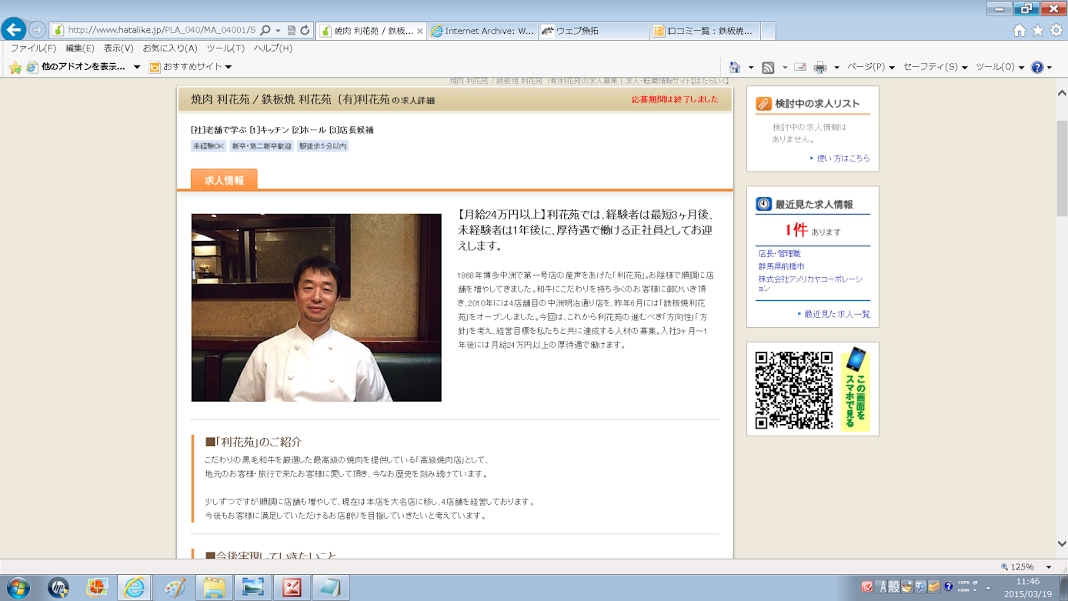
Task: Switch to Internet Archive tab
Action: pos(483,31)
